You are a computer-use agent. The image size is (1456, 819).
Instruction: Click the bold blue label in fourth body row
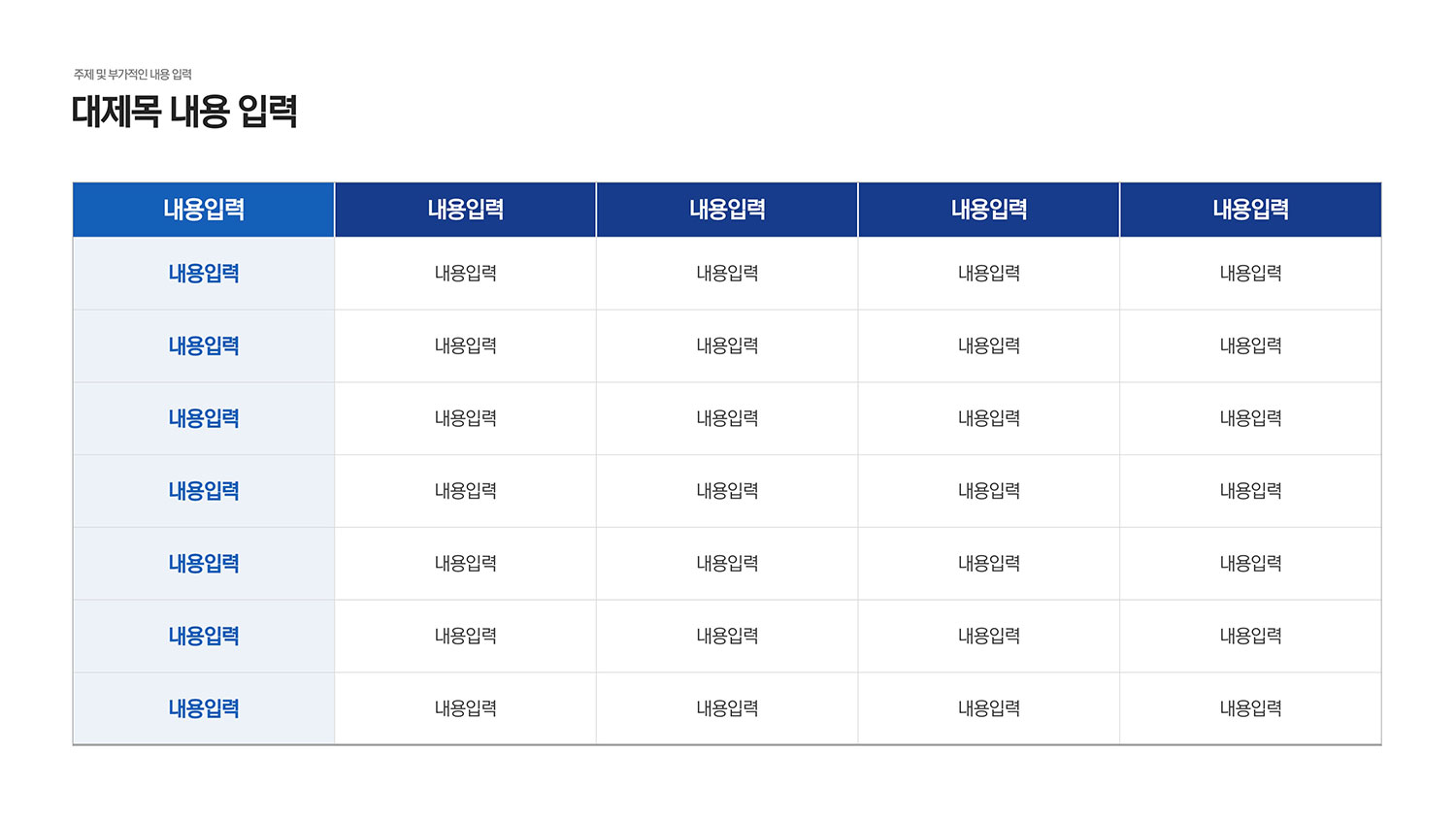(x=204, y=491)
